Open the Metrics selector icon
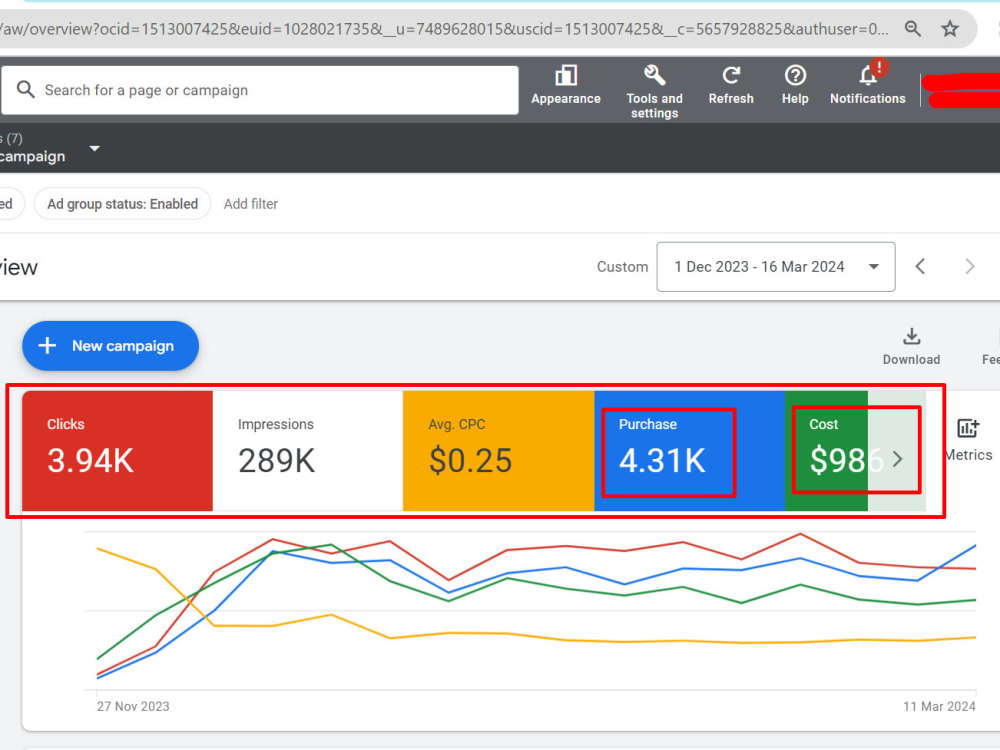Screen dimensions: 1000x750 (967, 429)
